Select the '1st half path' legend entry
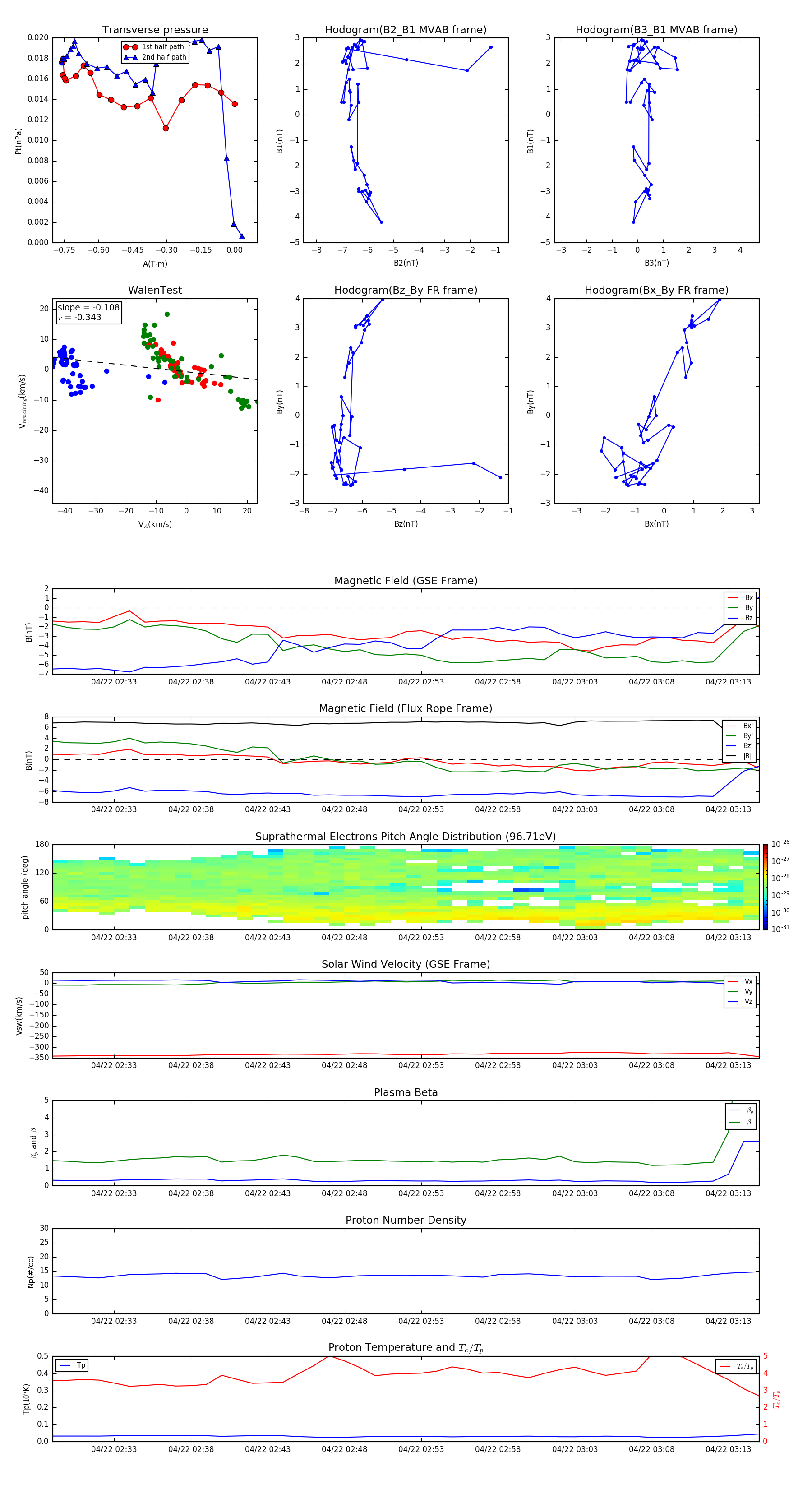812x1489 pixels. tap(155, 47)
